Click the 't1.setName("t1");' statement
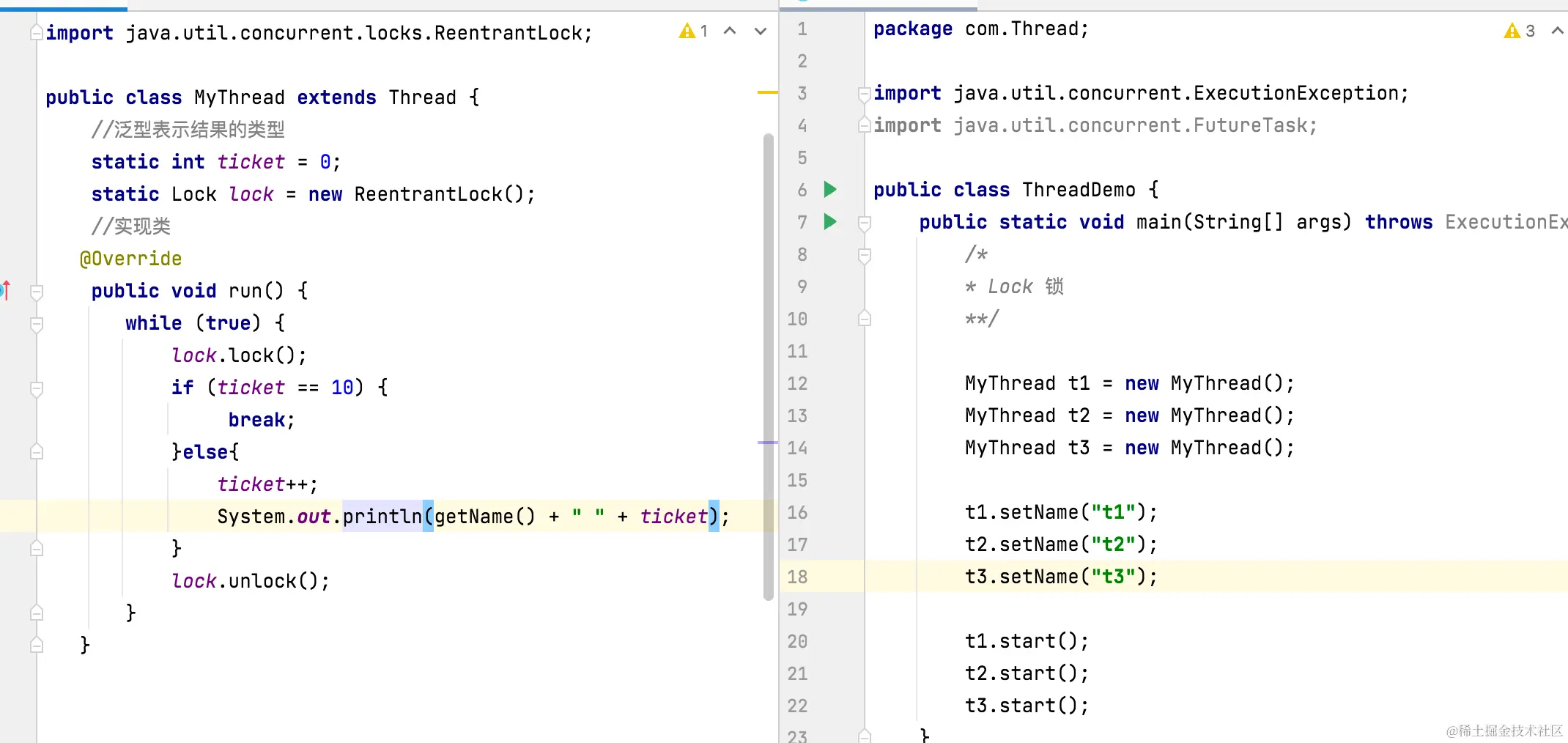The height and width of the screenshot is (743, 1568). [x=1062, y=513]
